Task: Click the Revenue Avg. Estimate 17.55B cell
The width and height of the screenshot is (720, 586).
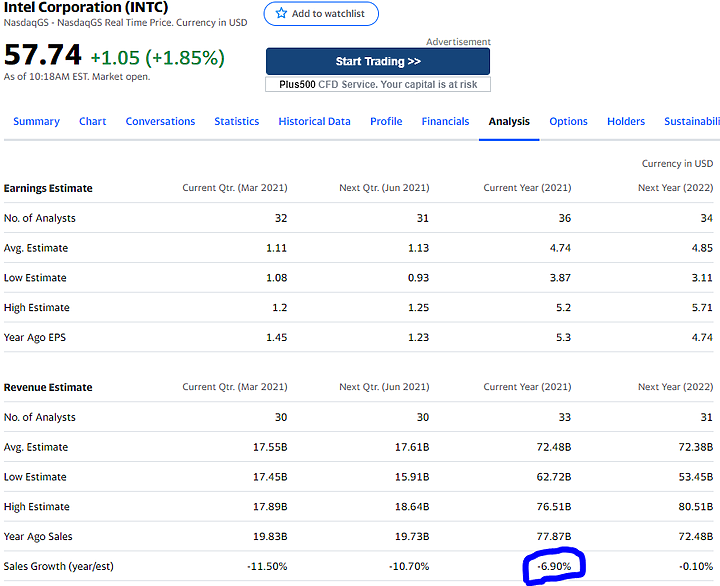Action: tap(270, 447)
